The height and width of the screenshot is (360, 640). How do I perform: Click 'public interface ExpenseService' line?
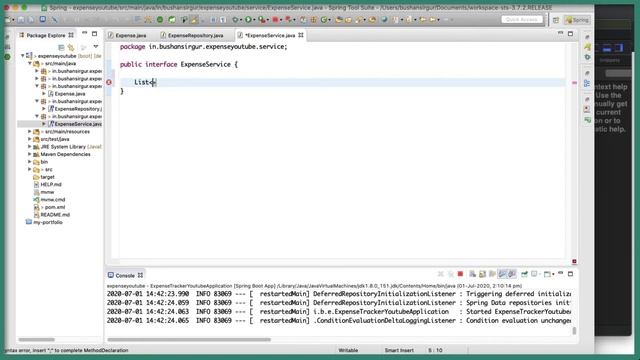[x=179, y=64]
